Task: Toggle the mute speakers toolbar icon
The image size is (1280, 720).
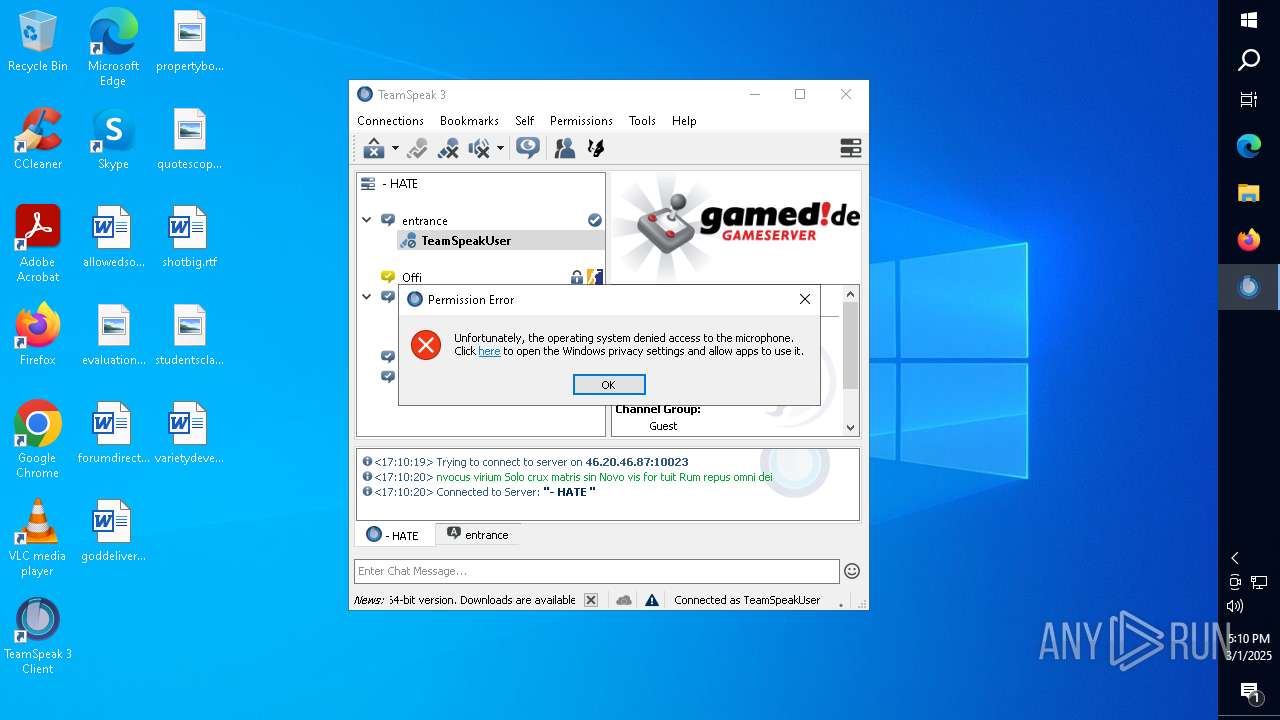Action: (x=479, y=148)
